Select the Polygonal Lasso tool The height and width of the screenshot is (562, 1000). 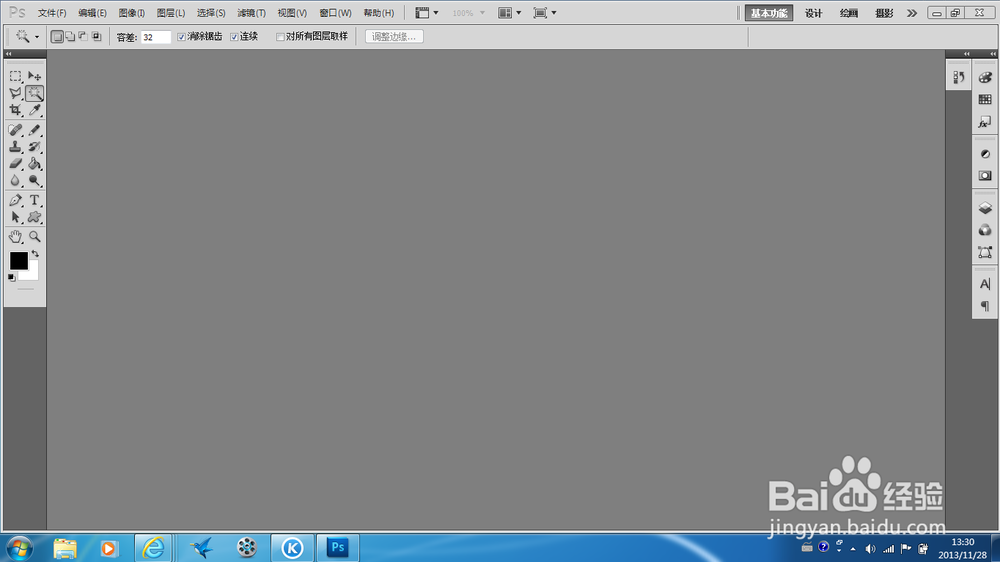15,93
